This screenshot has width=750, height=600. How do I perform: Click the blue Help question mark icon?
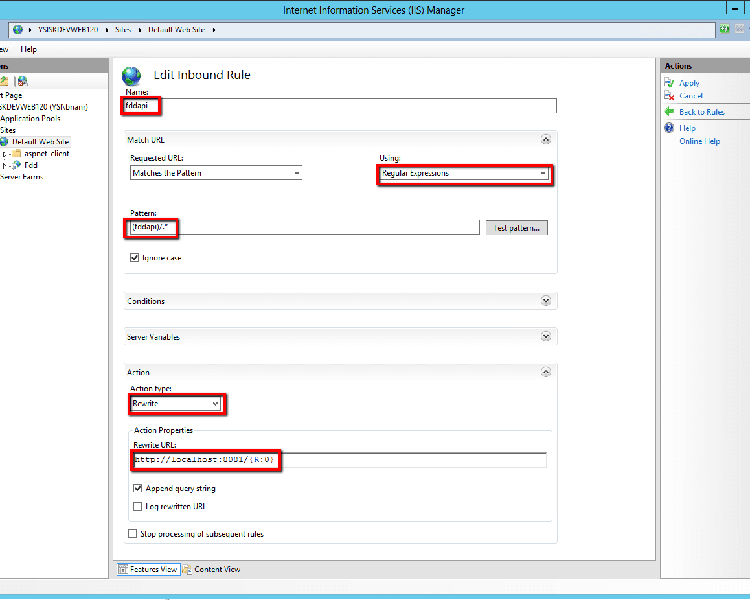pos(669,128)
